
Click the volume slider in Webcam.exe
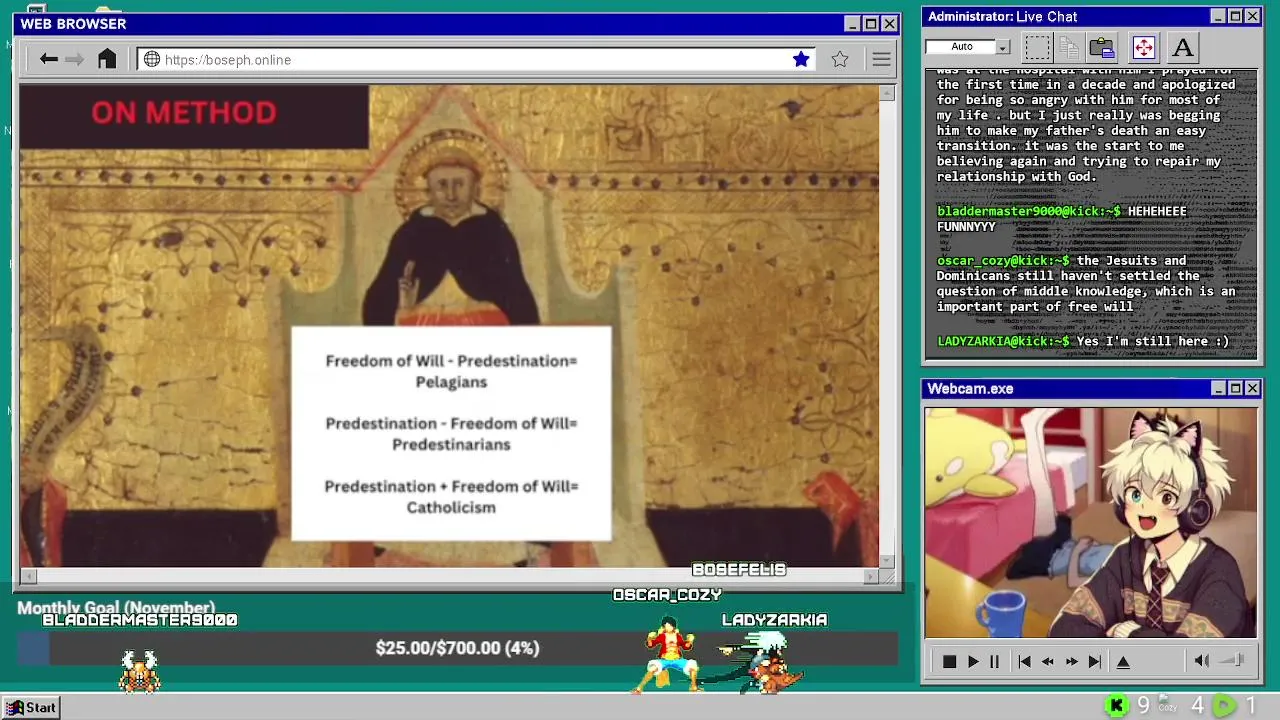1233,660
